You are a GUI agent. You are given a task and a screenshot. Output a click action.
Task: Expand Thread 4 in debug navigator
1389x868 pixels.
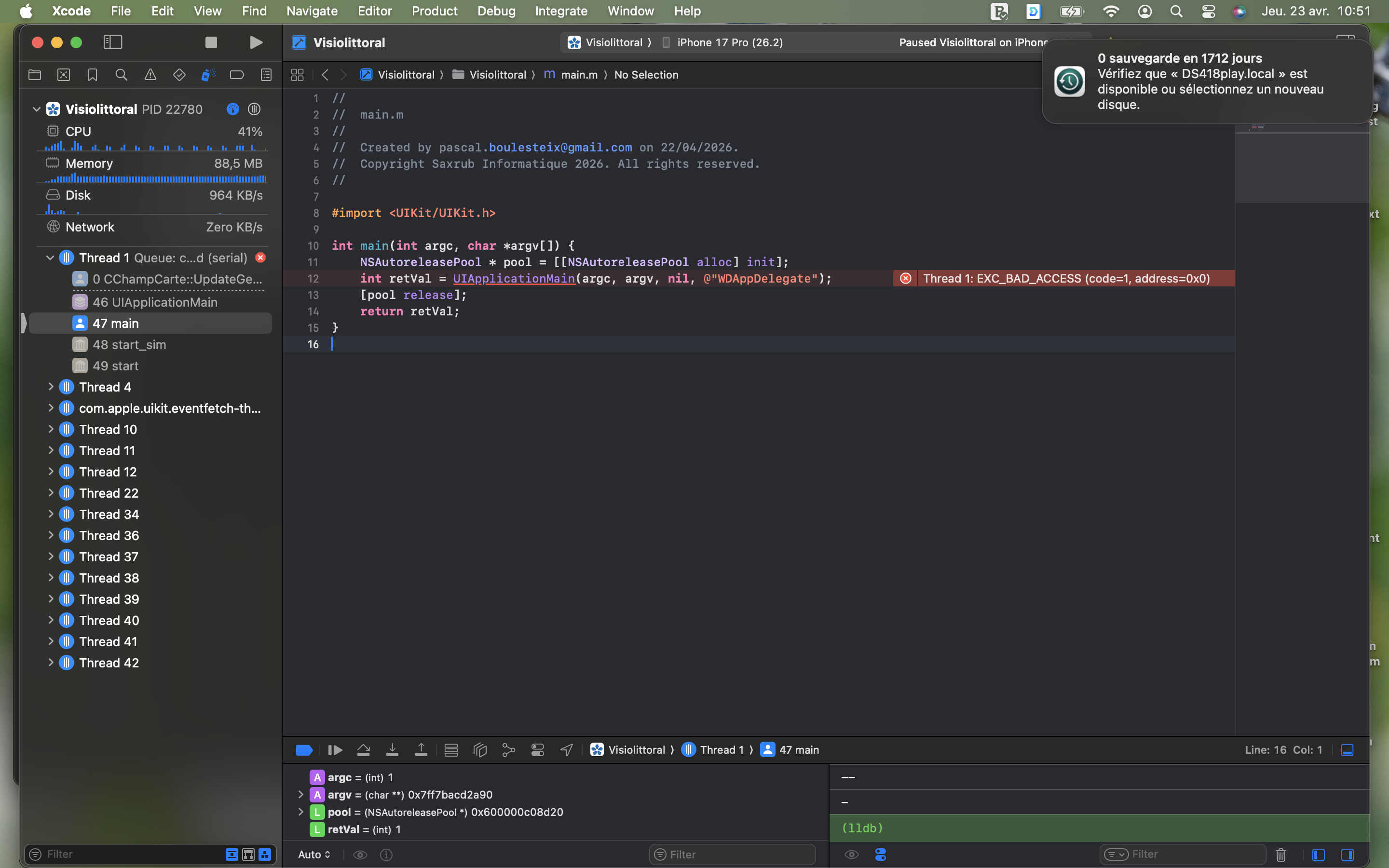[x=51, y=387]
